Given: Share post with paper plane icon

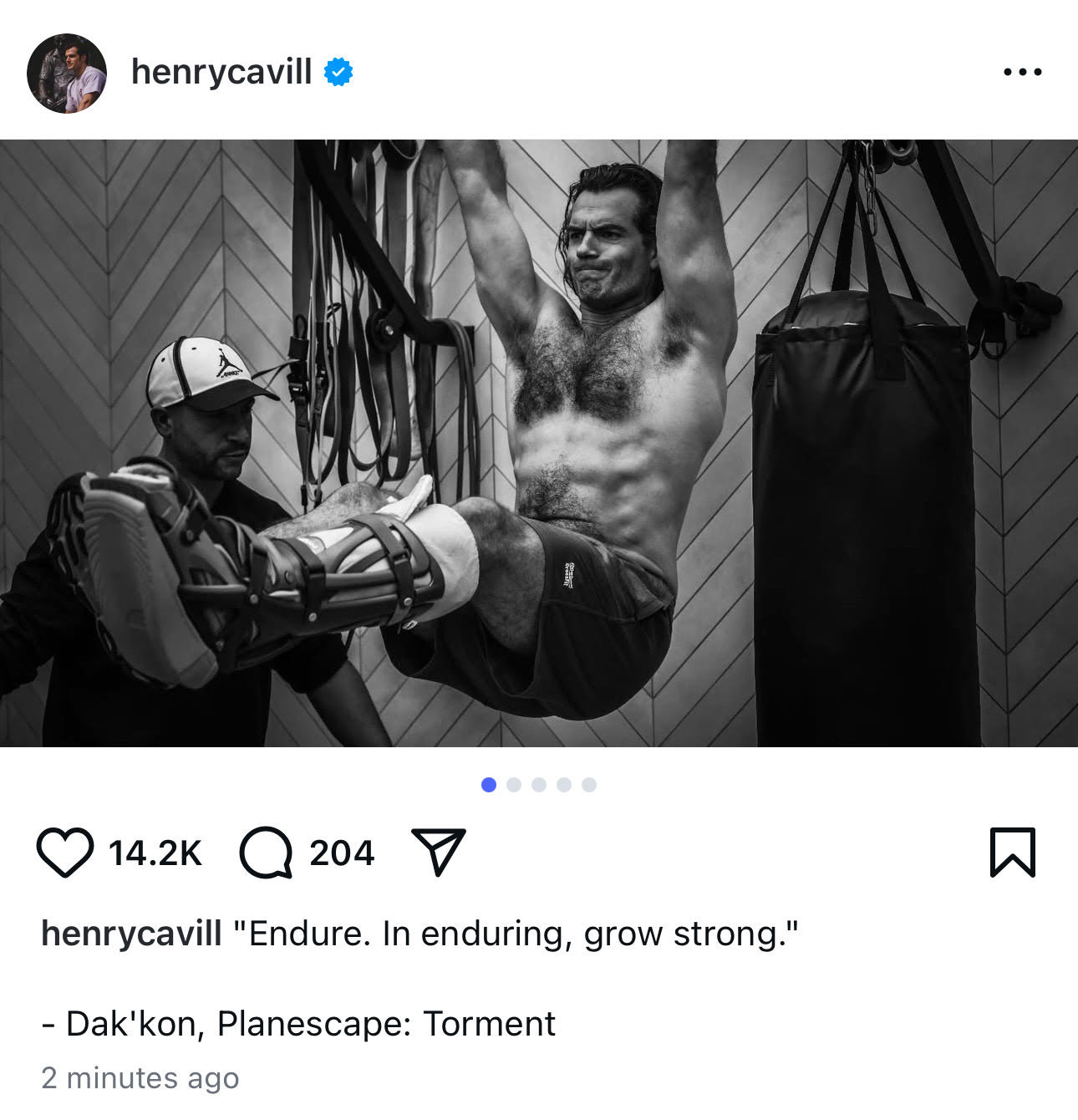Looking at the screenshot, I should click(x=439, y=852).
